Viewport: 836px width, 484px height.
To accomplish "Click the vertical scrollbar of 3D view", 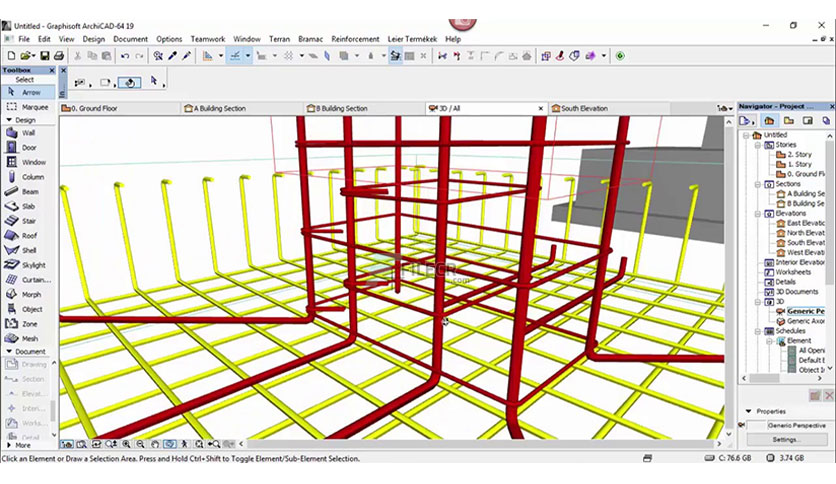I will point(729,278).
